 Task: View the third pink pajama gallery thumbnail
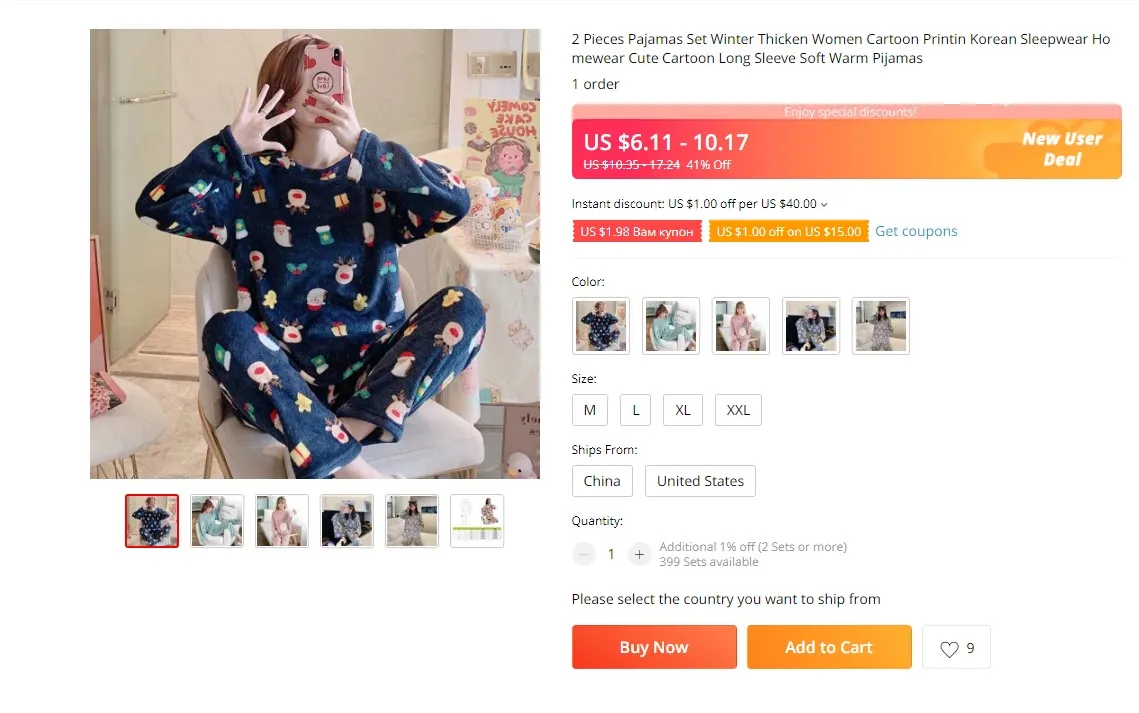pos(282,521)
